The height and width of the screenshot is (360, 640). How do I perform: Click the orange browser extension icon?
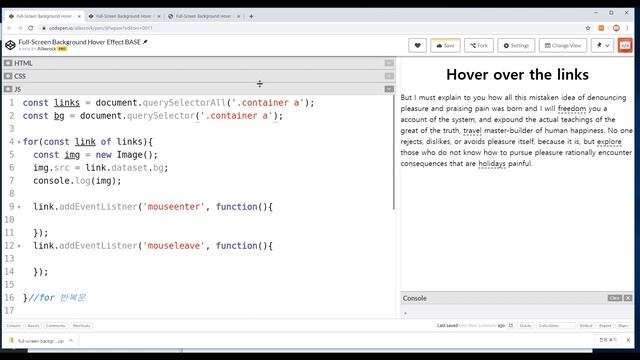click(x=601, y=28)
